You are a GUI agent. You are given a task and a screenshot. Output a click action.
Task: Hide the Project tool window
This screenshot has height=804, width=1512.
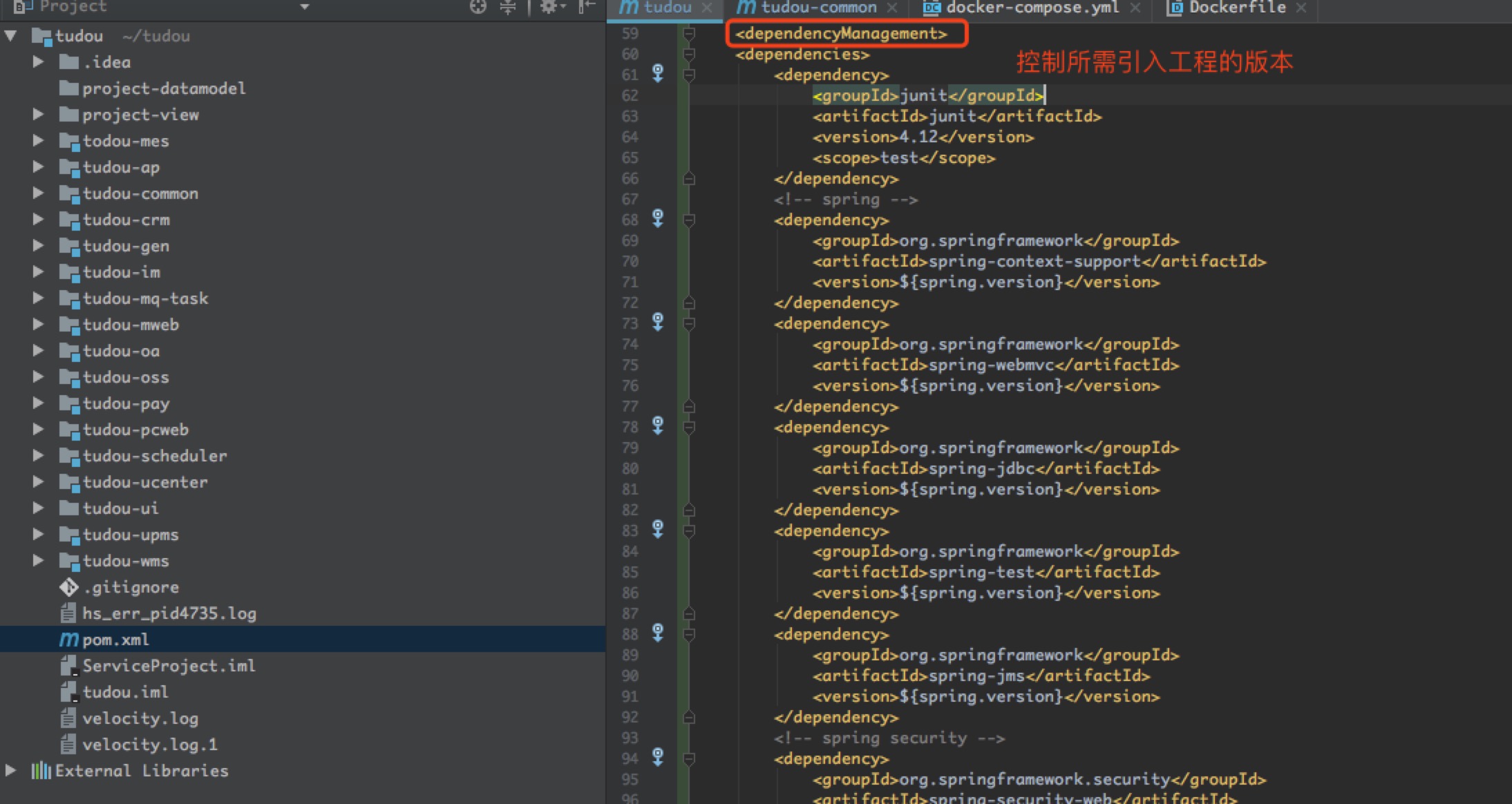[587, 7]
